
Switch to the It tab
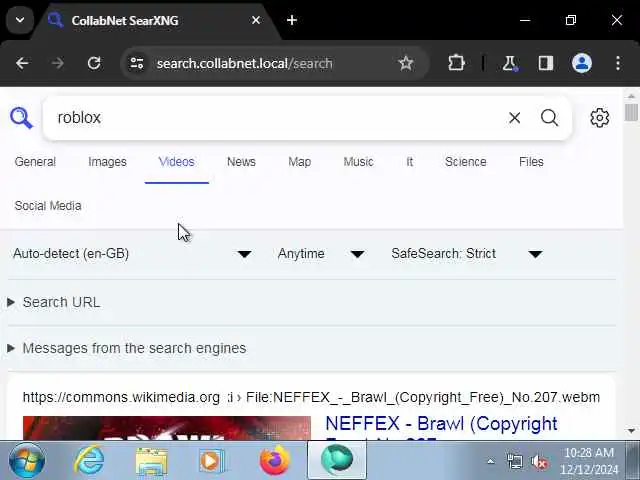(x=409, y=162)
